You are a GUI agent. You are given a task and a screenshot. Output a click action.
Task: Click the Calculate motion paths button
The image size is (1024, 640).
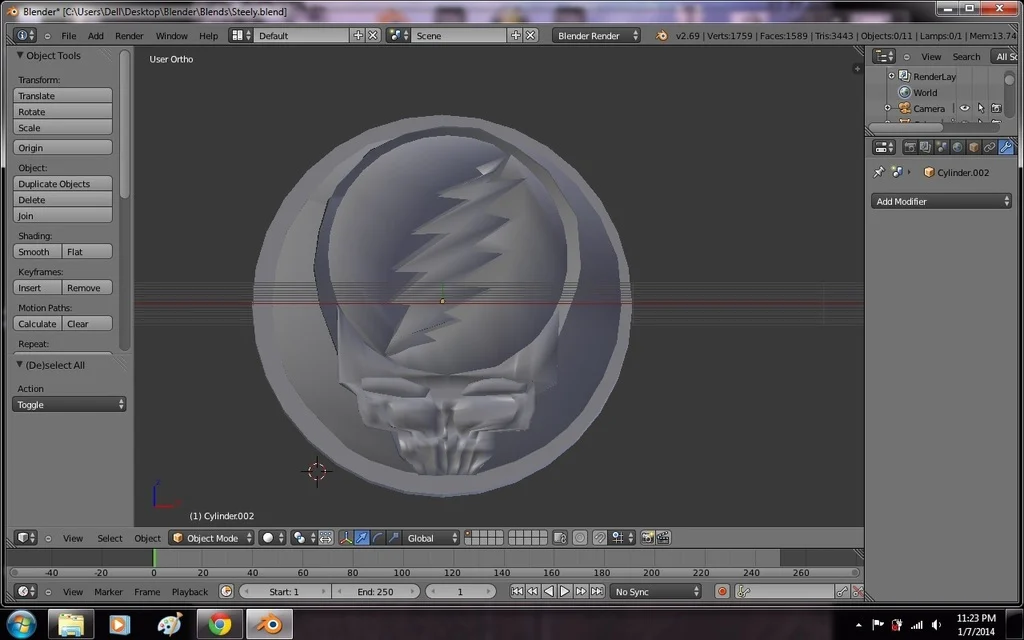coord(37,323)
